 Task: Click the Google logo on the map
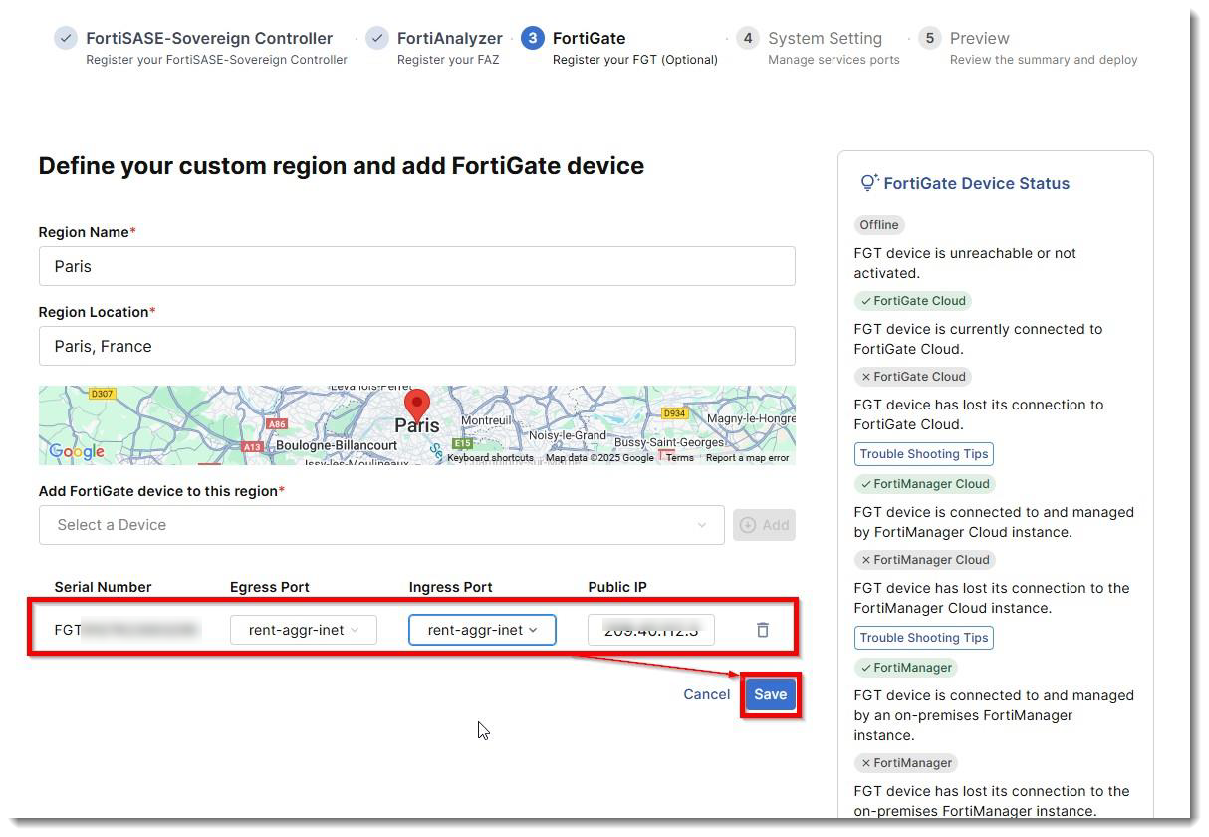(77, 451)
